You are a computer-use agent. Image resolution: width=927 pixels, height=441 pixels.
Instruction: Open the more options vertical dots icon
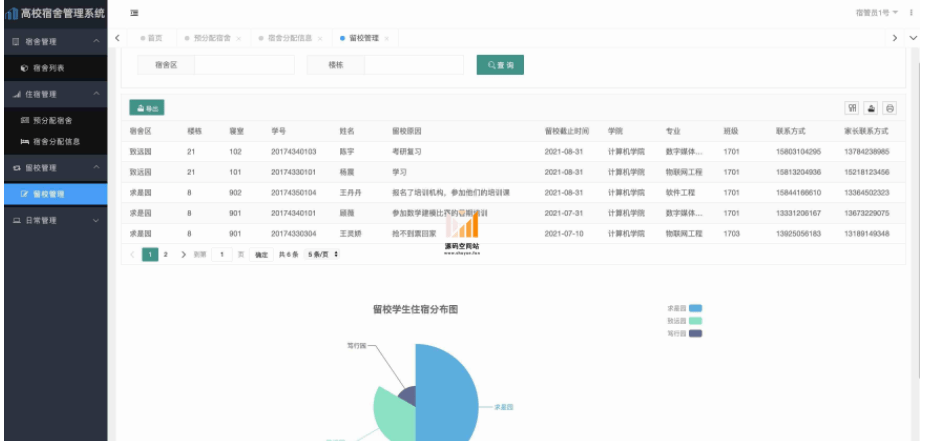click(911, 13)
